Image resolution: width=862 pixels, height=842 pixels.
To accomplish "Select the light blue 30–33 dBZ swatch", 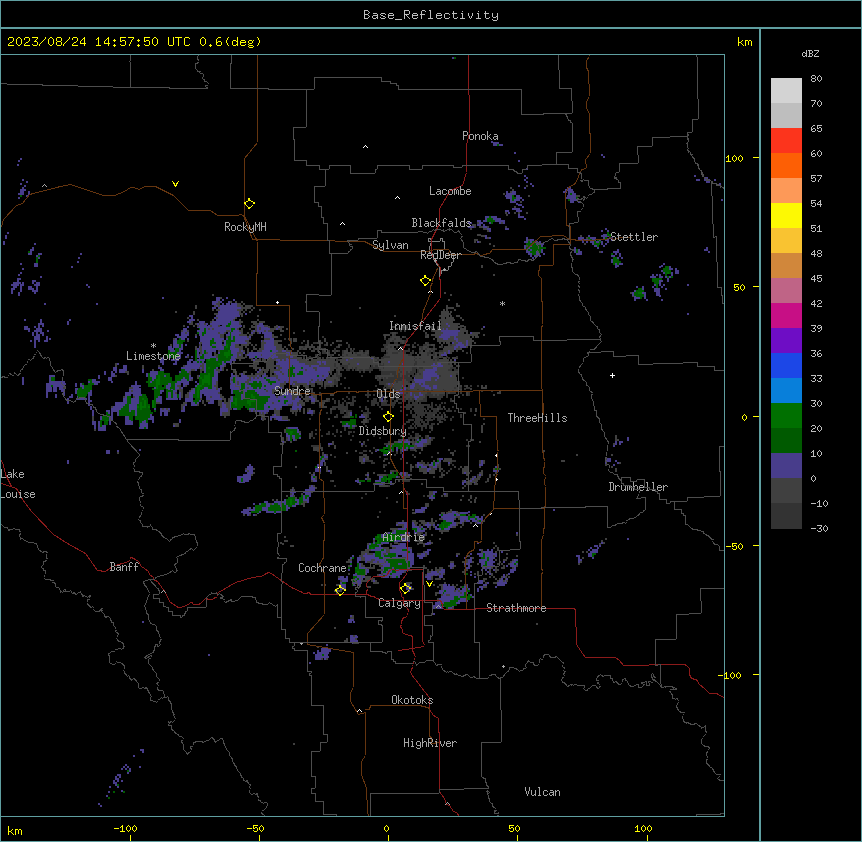I will pyautogui.click(x=786, y=391).
